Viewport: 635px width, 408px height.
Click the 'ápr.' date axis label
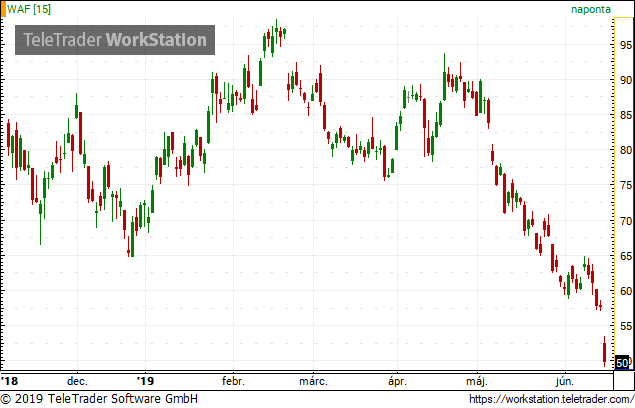coord(397,381)
